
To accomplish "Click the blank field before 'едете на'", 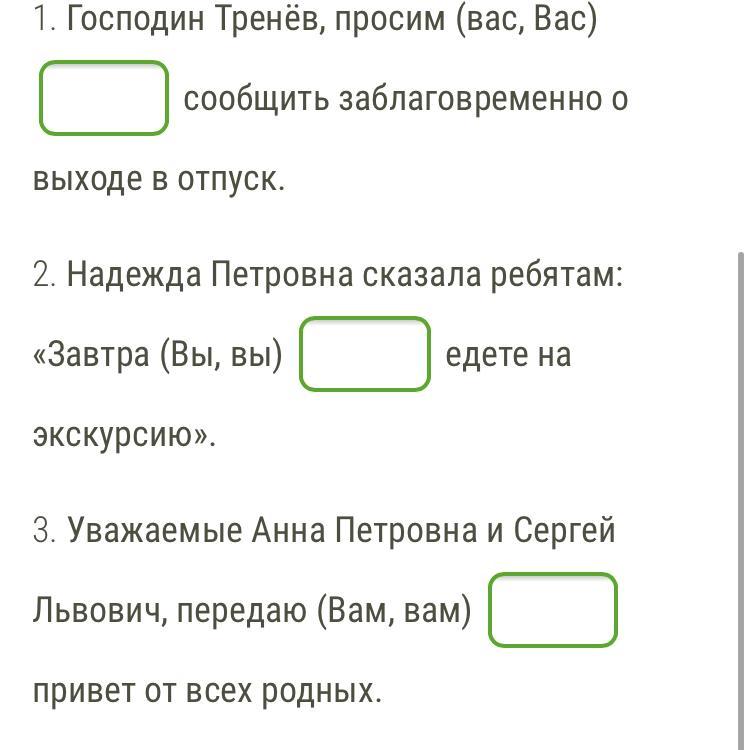I will (365, 354).
